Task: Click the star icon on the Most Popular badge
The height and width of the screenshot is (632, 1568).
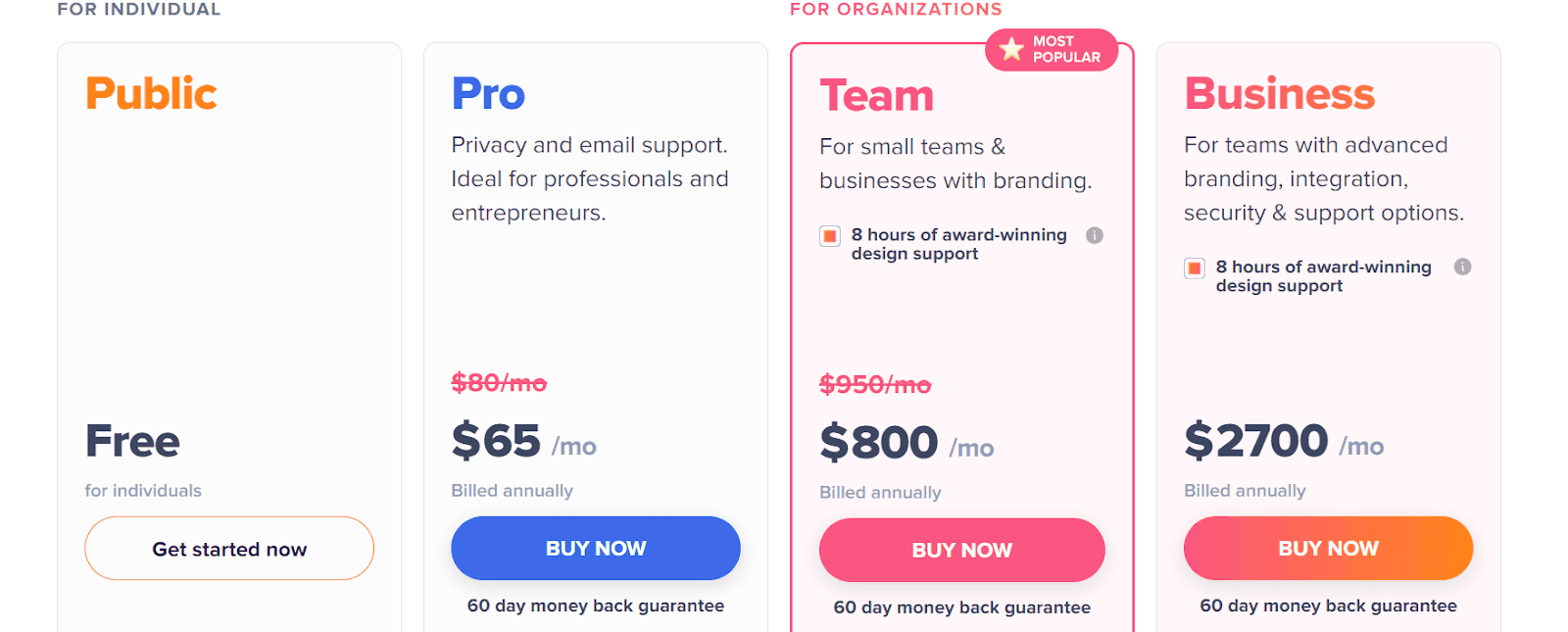Action: point(1011,48)
